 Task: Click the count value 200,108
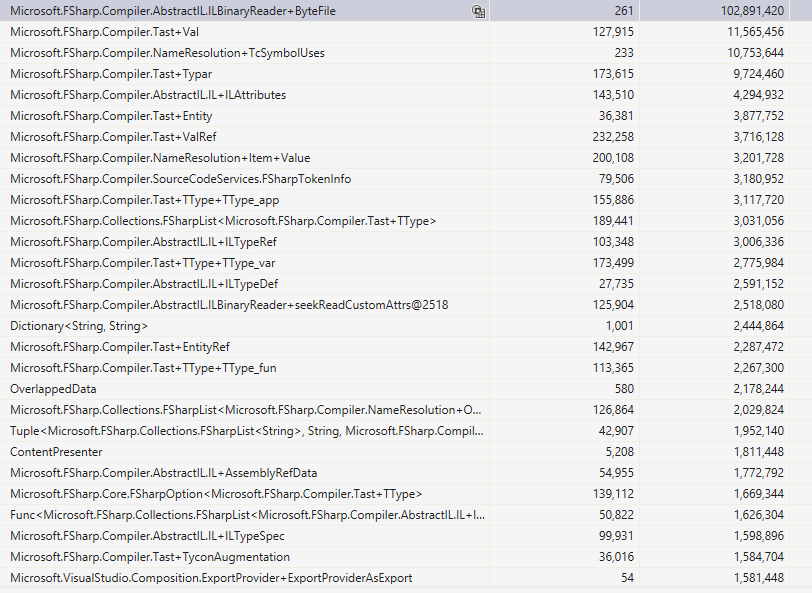613,158
